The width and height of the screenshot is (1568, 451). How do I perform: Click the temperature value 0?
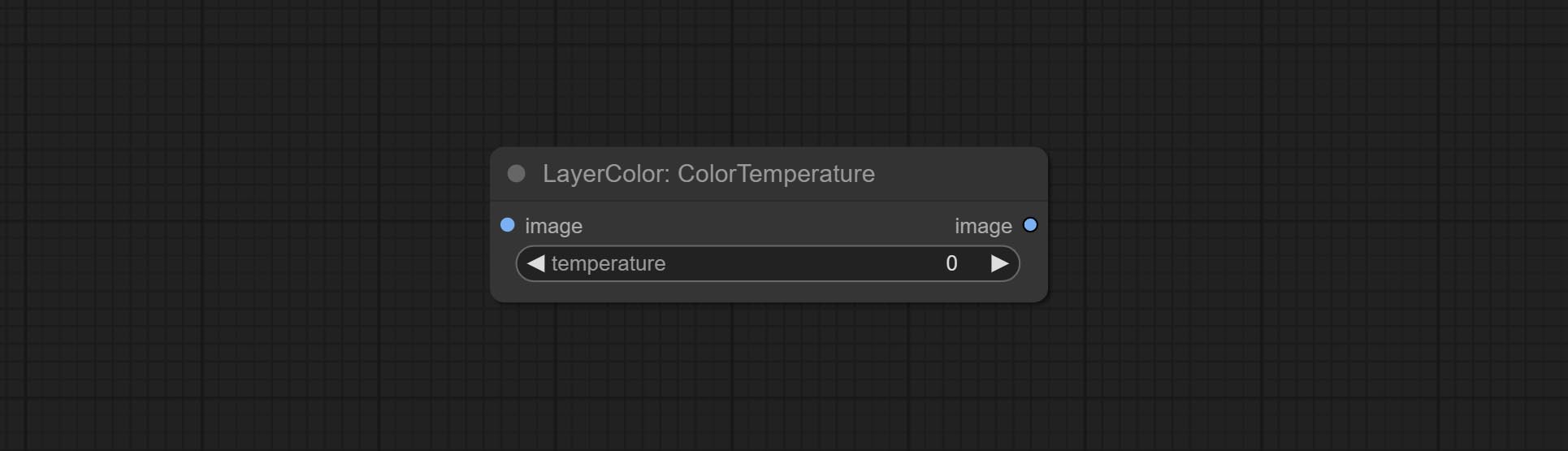951,263
